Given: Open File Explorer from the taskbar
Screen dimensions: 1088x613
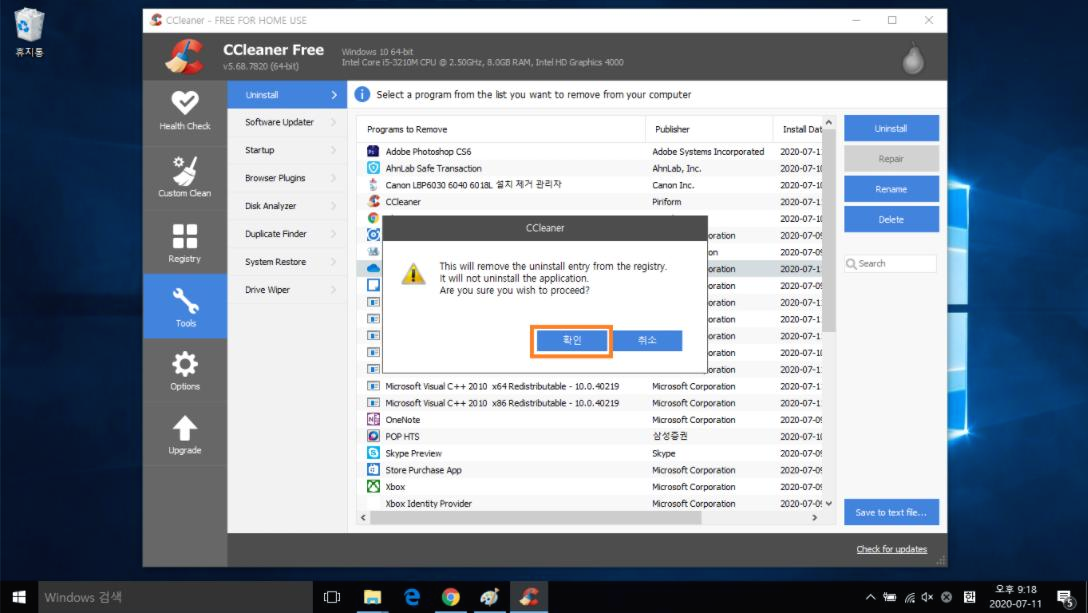Looking at the screenshot, I should (373, 597).
